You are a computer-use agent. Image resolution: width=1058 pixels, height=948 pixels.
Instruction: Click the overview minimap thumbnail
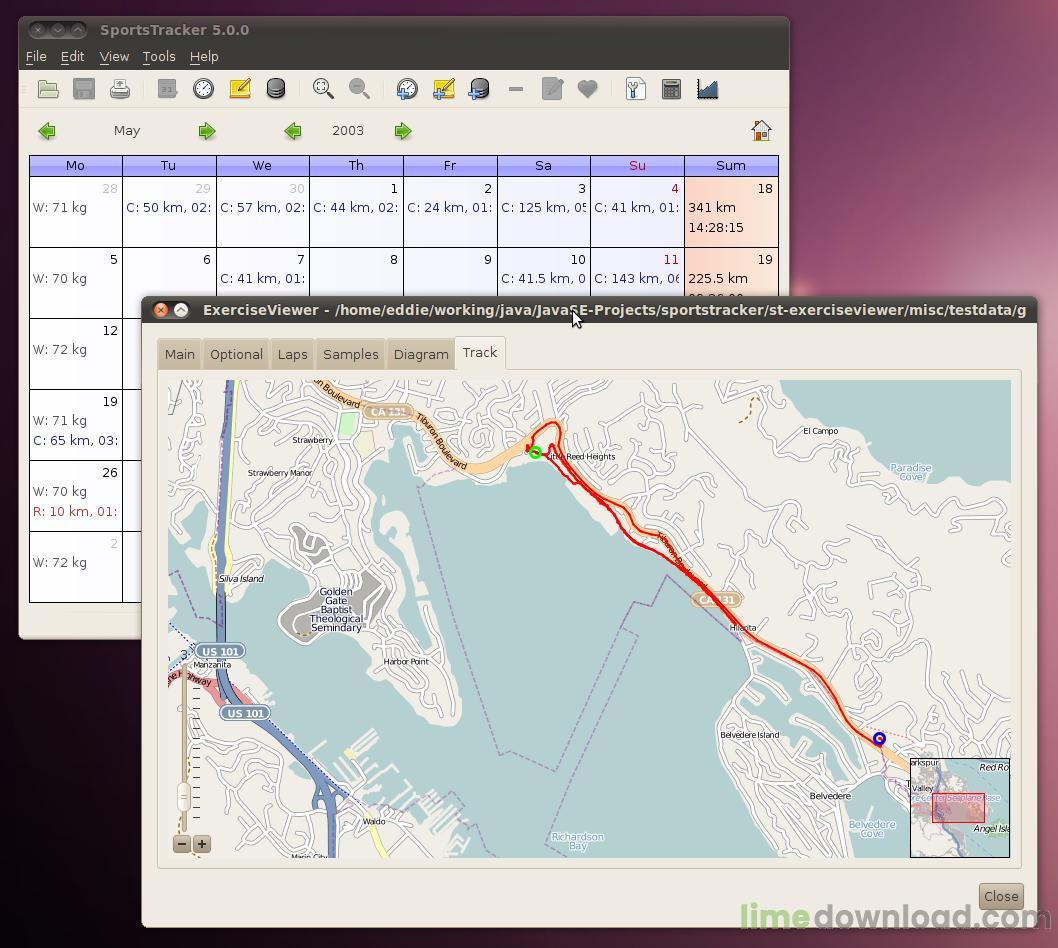click(959, 808)
